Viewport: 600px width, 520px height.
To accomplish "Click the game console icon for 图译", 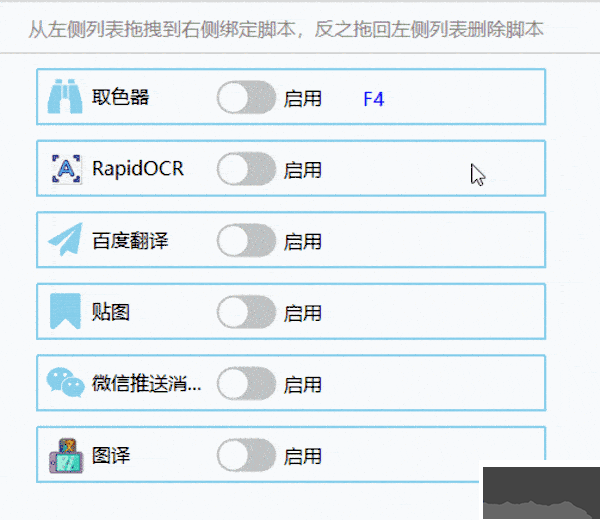I will 66,456.
